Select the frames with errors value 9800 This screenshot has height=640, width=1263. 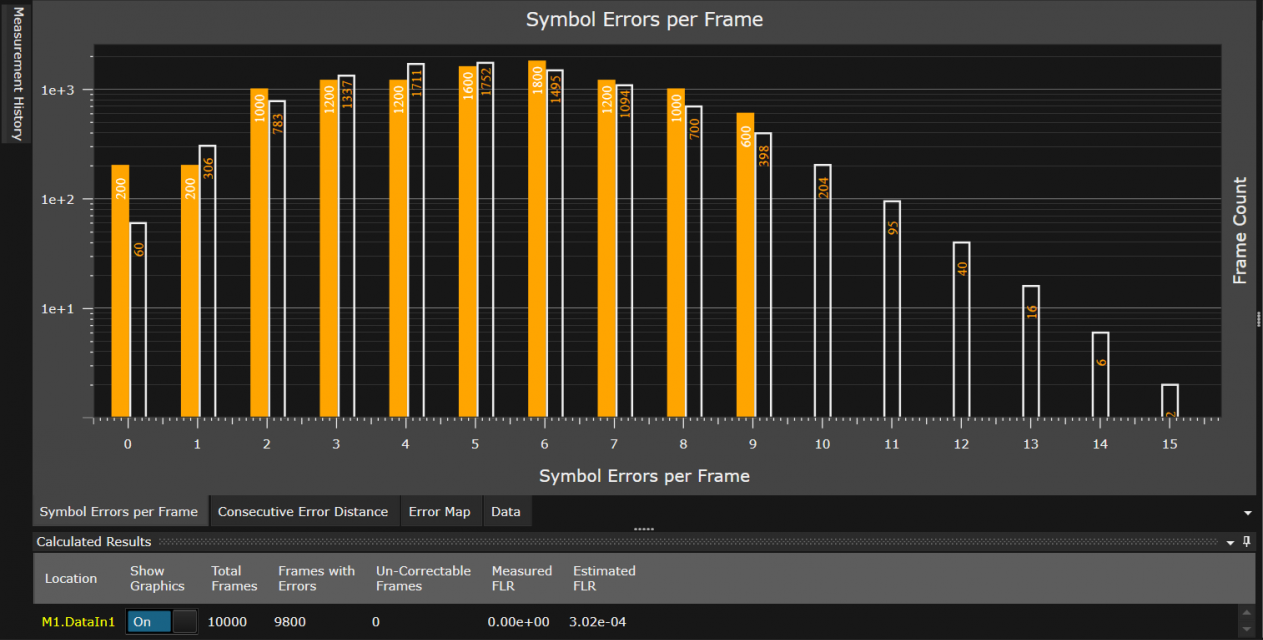coord(290,622)
